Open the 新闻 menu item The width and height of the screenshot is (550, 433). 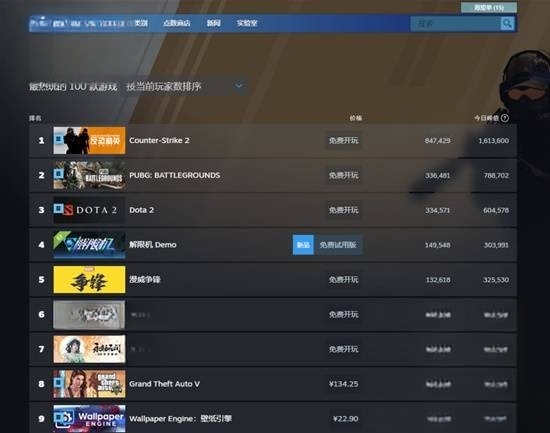[213, 23]
